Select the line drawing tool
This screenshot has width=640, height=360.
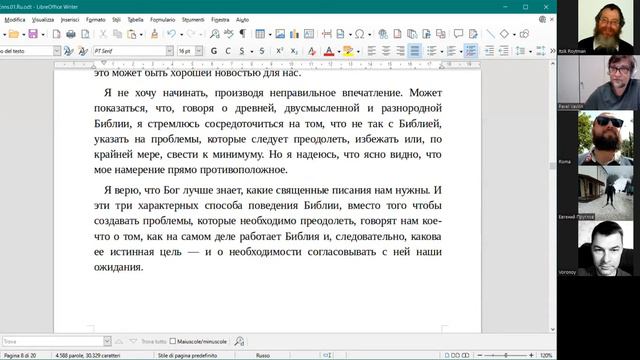pos(490,34)
